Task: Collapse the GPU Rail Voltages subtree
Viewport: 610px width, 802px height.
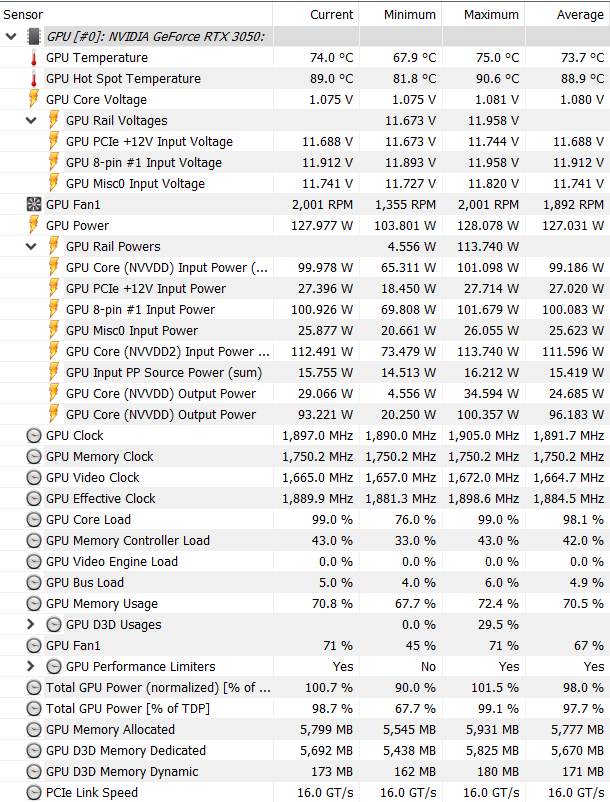Action: pos(31,121)
